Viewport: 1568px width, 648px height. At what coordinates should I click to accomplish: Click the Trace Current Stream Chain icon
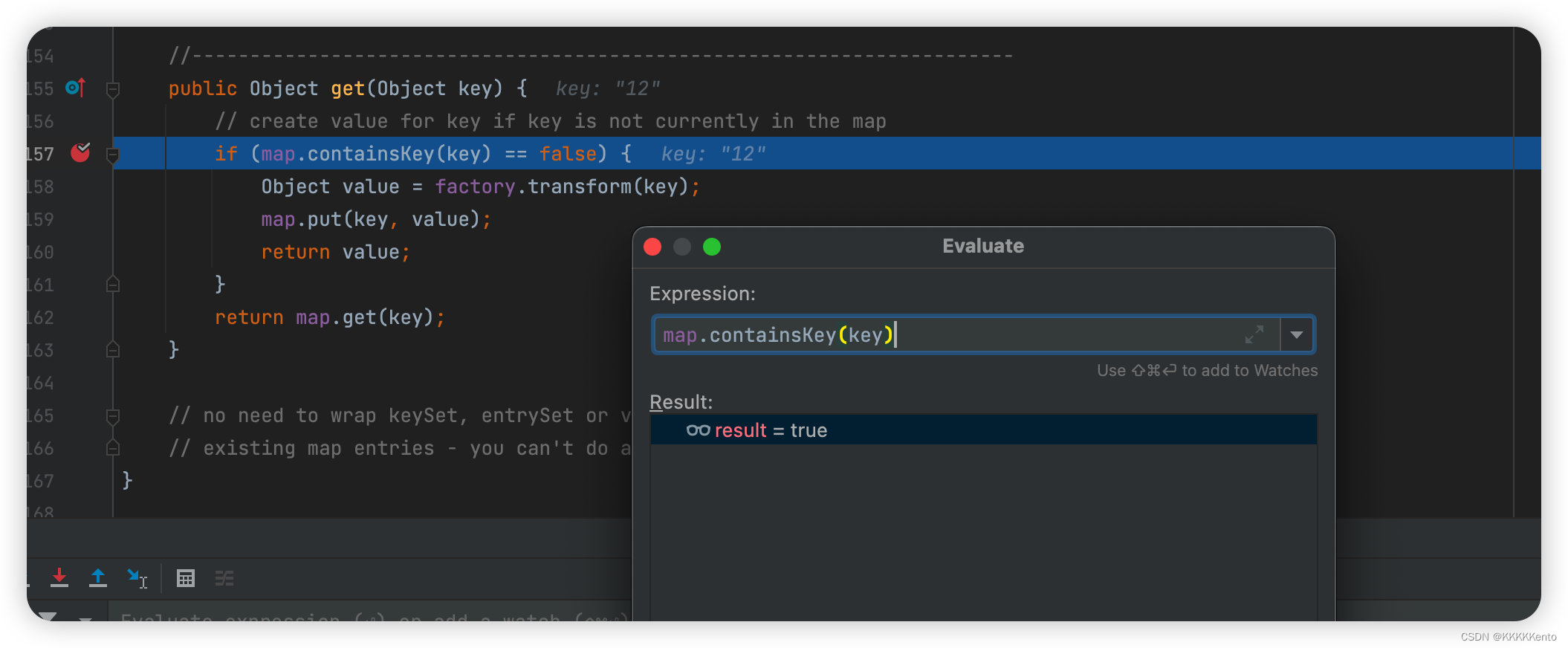click(x=224, y=578)
